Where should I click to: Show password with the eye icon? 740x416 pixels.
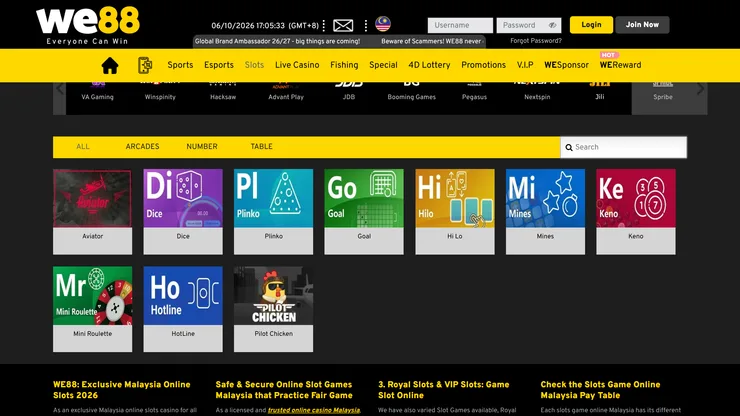click(x=552, y=25)
